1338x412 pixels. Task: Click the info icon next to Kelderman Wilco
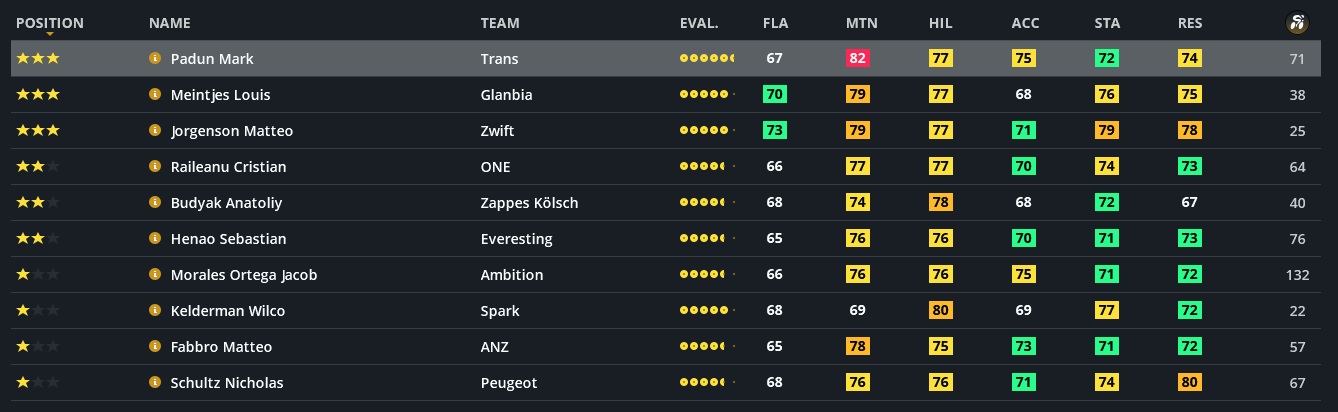click(155, 311)
